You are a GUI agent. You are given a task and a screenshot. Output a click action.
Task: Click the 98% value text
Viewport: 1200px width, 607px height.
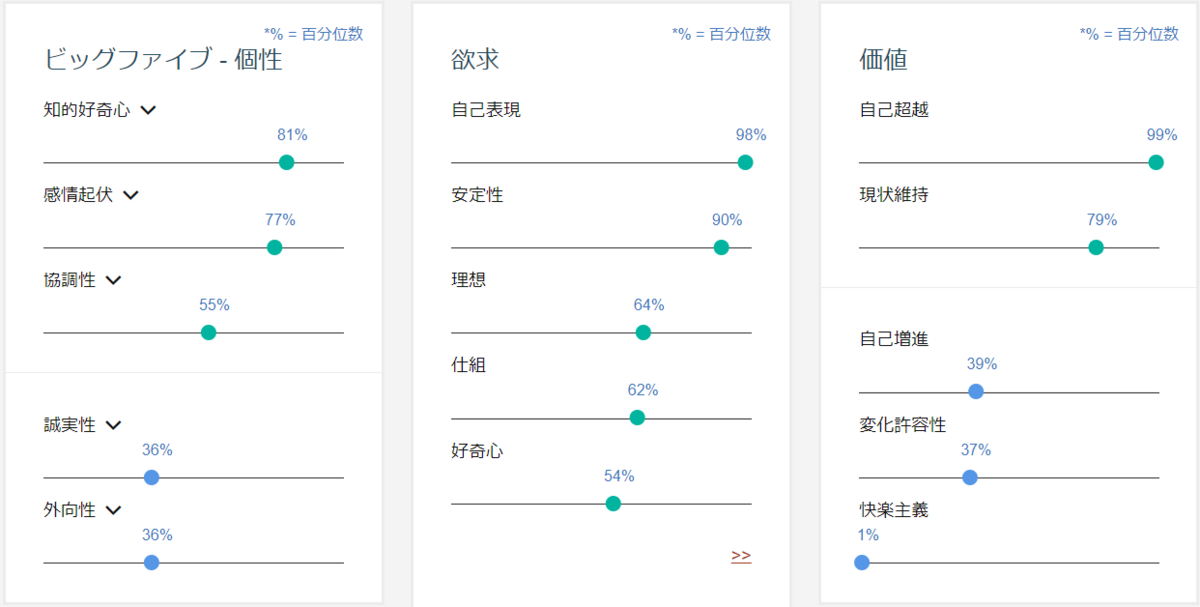tap(751, 135)
